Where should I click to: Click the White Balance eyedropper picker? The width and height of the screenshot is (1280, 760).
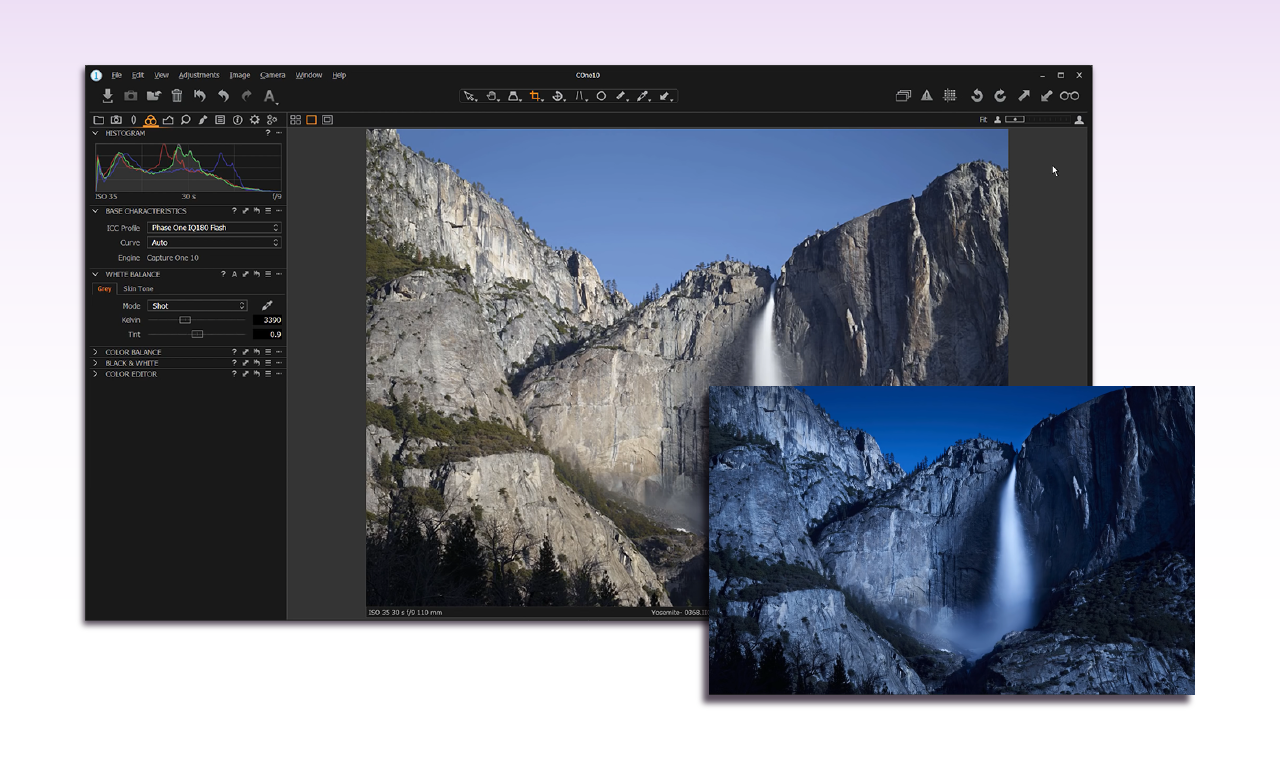267,305
